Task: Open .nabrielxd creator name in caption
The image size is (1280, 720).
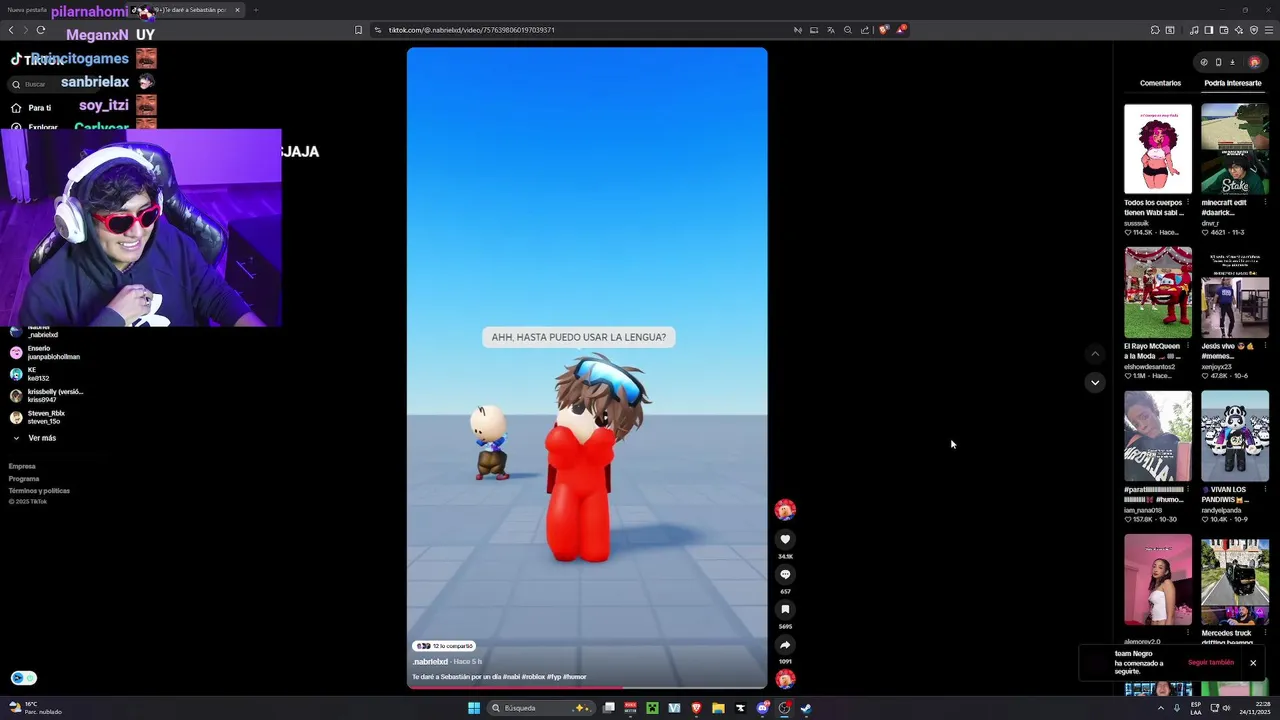Action: pyautogui.click(x=430, y=662)
